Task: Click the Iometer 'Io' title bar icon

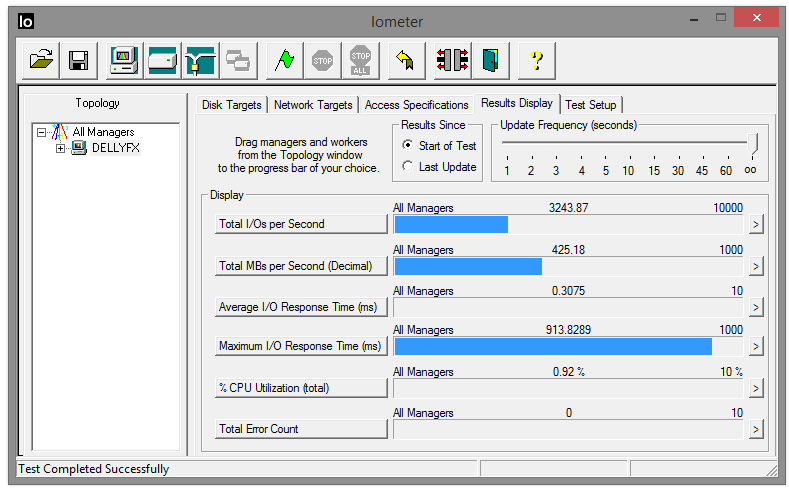Action: 26,21
